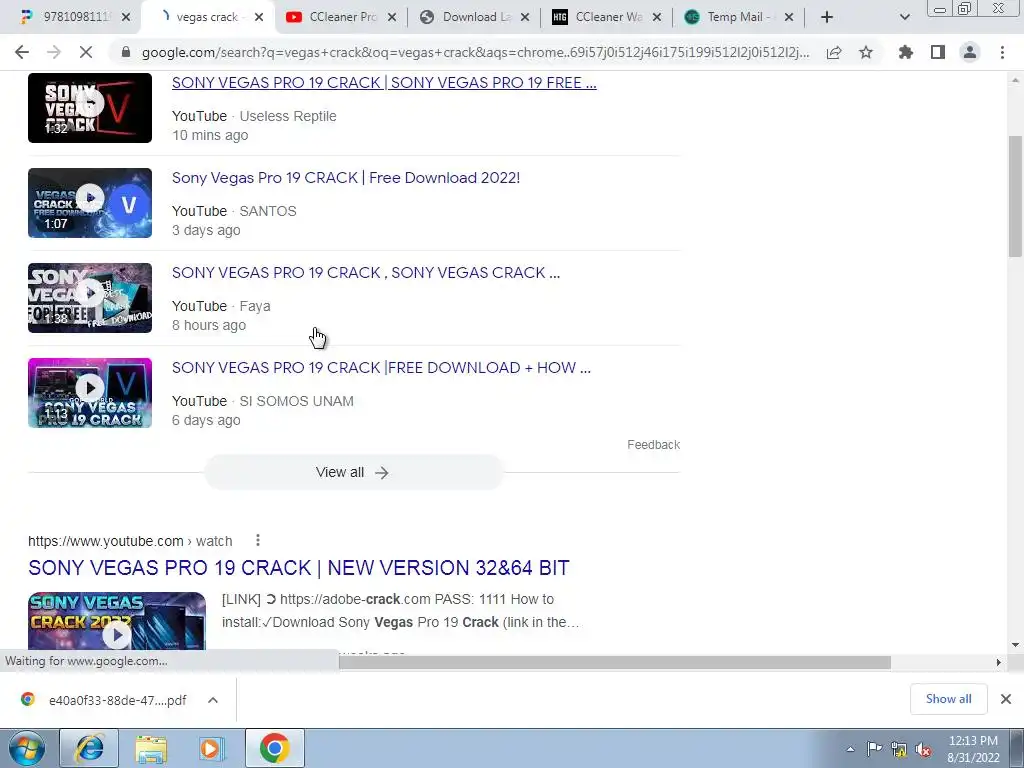Open 'Sony Vegas Pro 19 CRACK | Free Download 2022!' link
The height and width of the screenshot is (768, 1024).
click(345, 178)
